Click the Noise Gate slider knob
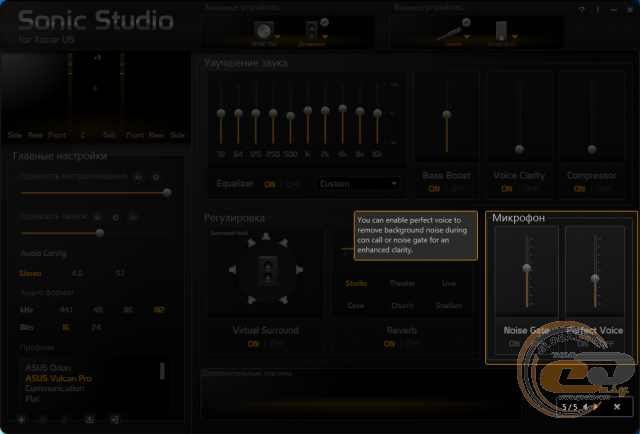The image size is (640, 434). pos(527,268)
